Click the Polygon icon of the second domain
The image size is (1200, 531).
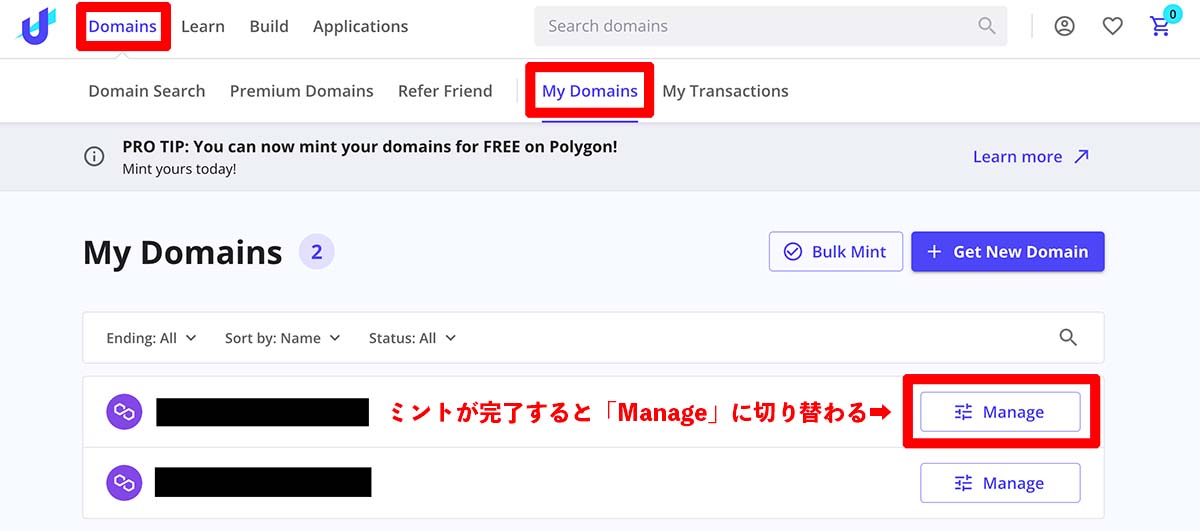(124, 483)
